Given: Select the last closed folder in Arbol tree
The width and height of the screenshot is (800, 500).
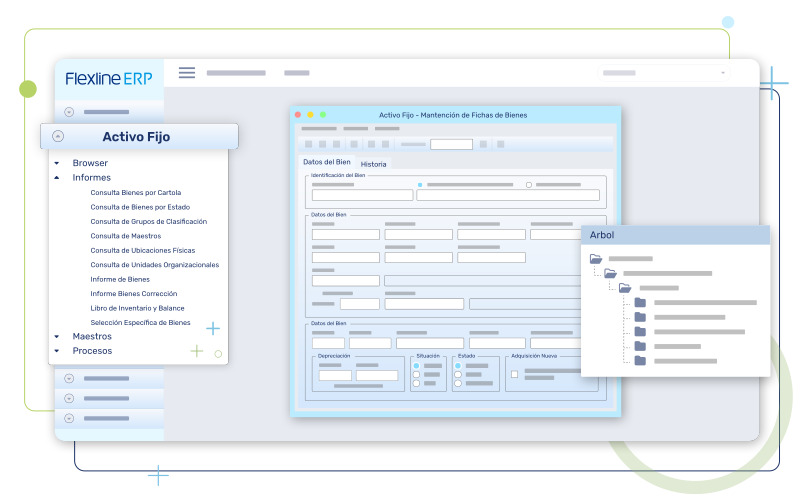Looking at the screenshot, I should [x=640, y=360].
